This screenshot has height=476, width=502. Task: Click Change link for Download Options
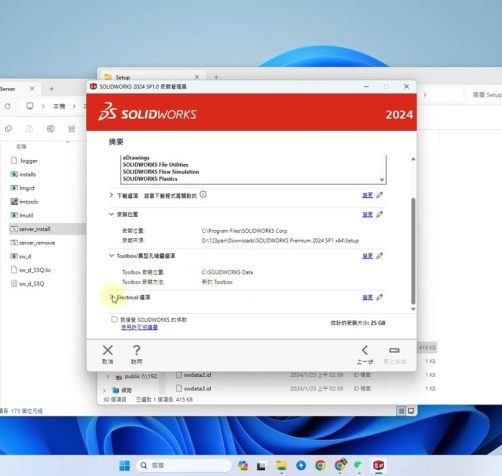click(x=367, y=195)
